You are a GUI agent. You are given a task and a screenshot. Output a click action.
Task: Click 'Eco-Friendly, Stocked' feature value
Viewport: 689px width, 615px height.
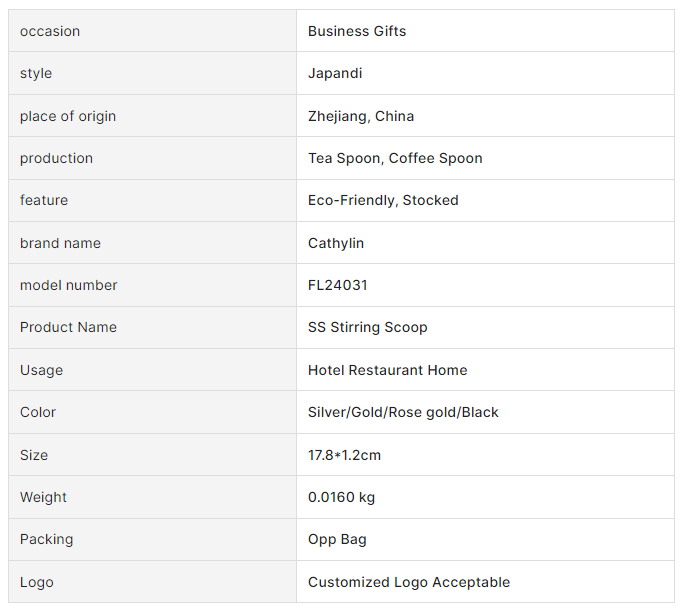(383, 200)
